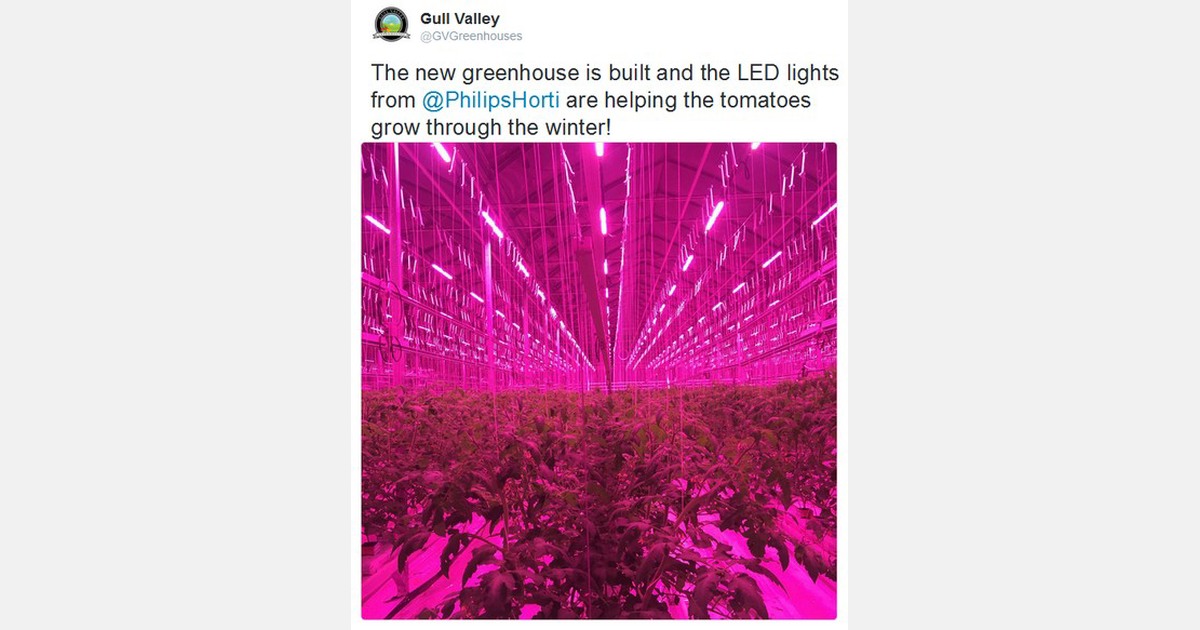Click empty space right of Gull Valley header
This screenshot has height=630, width=1200.
tap(680, 25)
